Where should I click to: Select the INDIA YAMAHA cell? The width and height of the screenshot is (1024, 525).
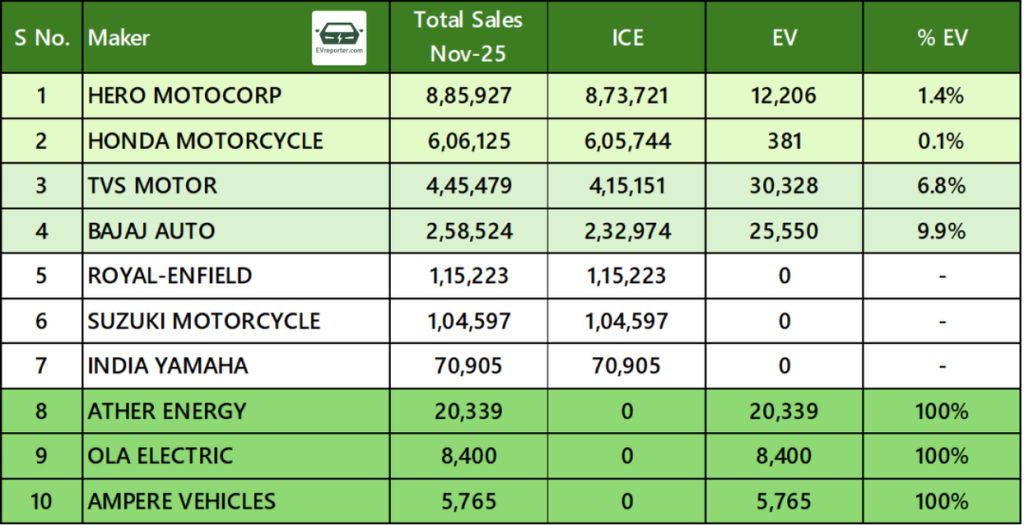pyautogui.click(x=168, y=366)
